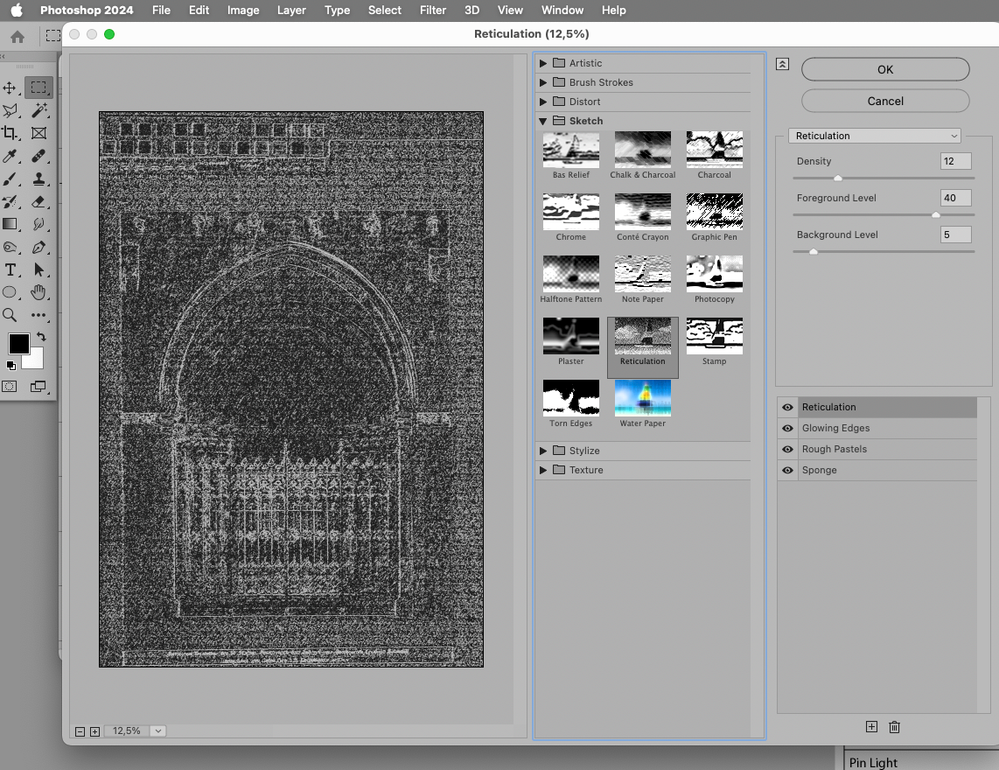Choose the Graphic Pen filter thumbnail
Screen dimensions: 999x770
714,211
